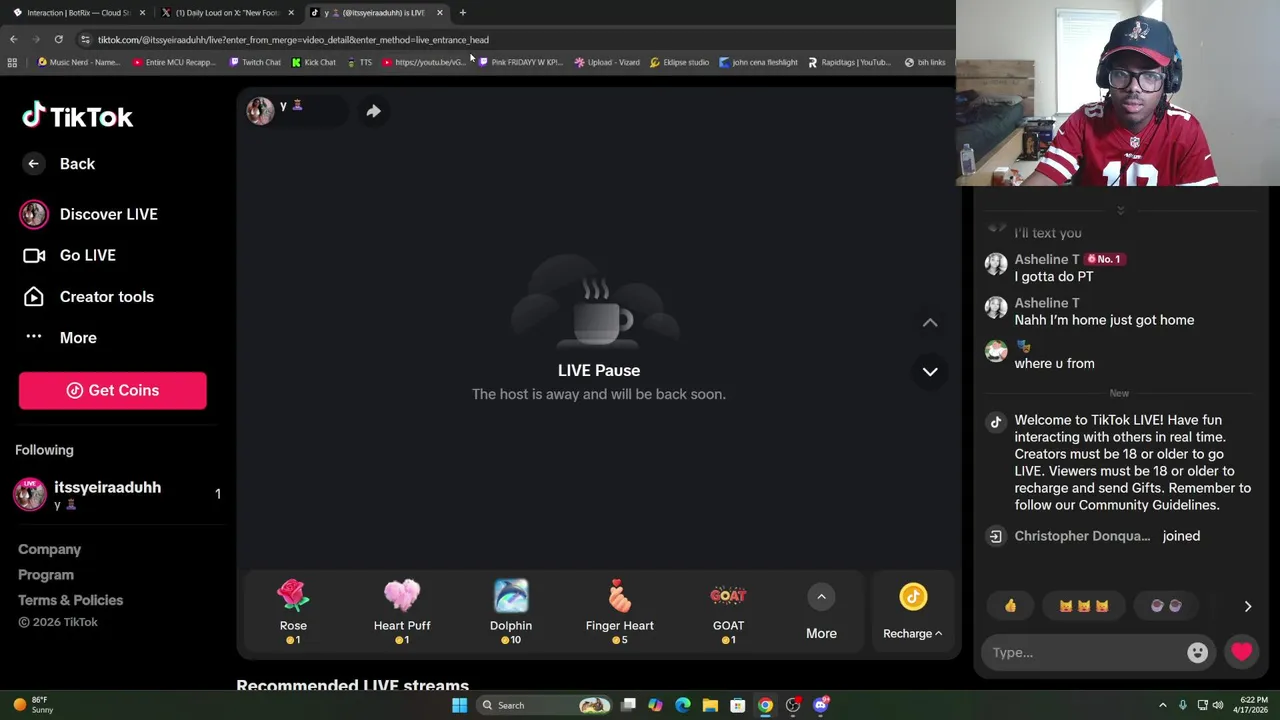This screenshot has width=1280, height=720.
Task: Switch to BotRix Interaction tab
Action: (78, 12)
